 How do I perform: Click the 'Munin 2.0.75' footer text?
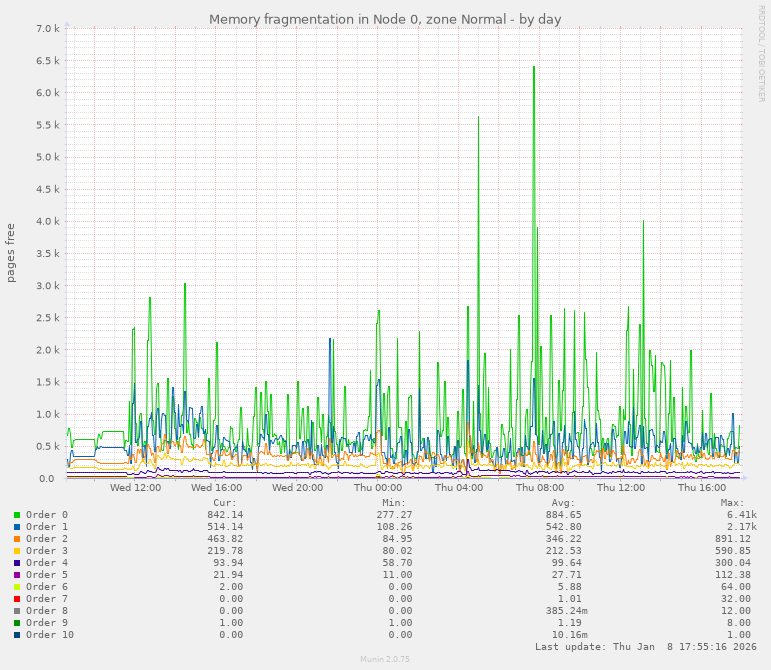385,659
